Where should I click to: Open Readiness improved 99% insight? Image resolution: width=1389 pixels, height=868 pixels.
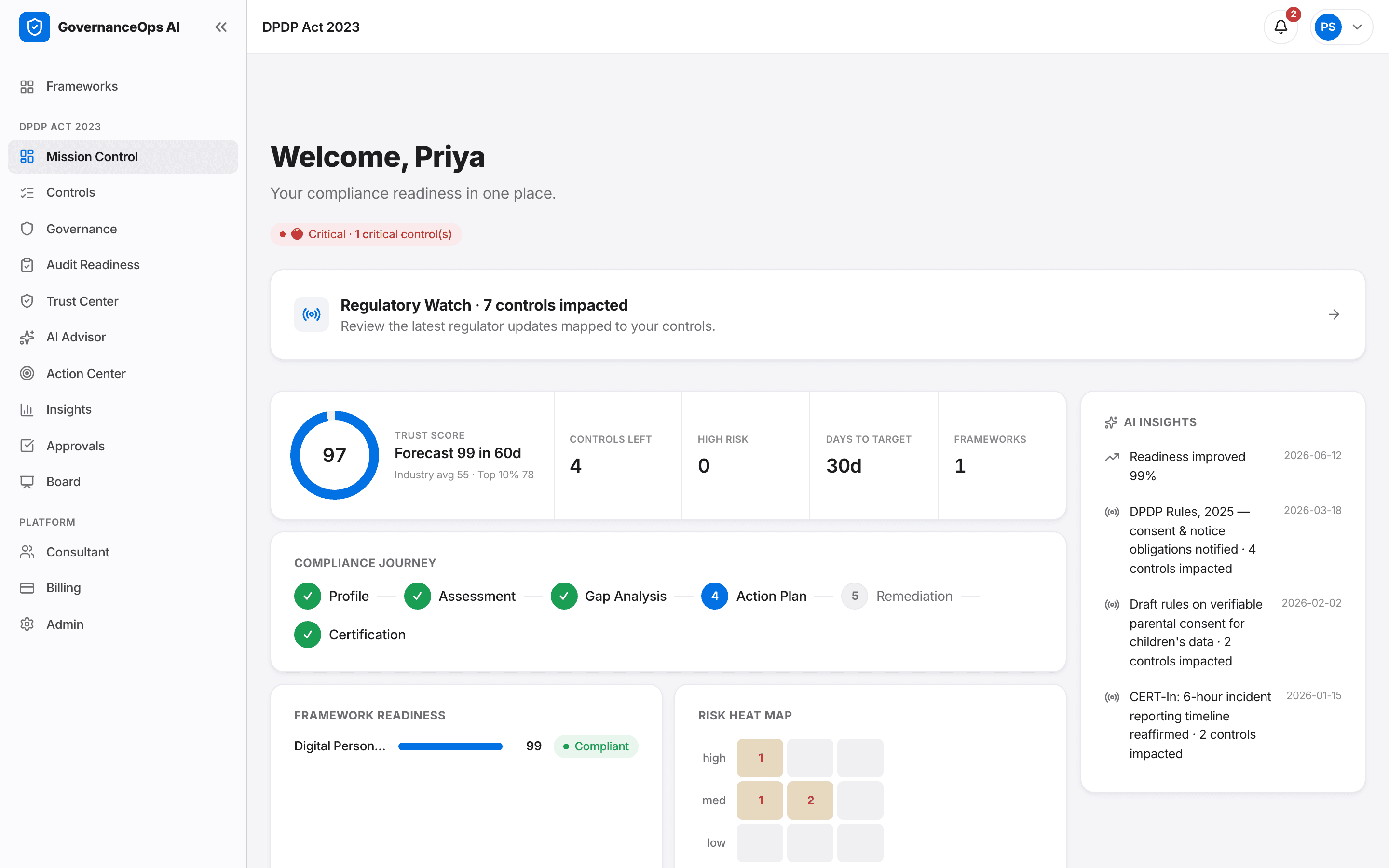point(1223,466)
